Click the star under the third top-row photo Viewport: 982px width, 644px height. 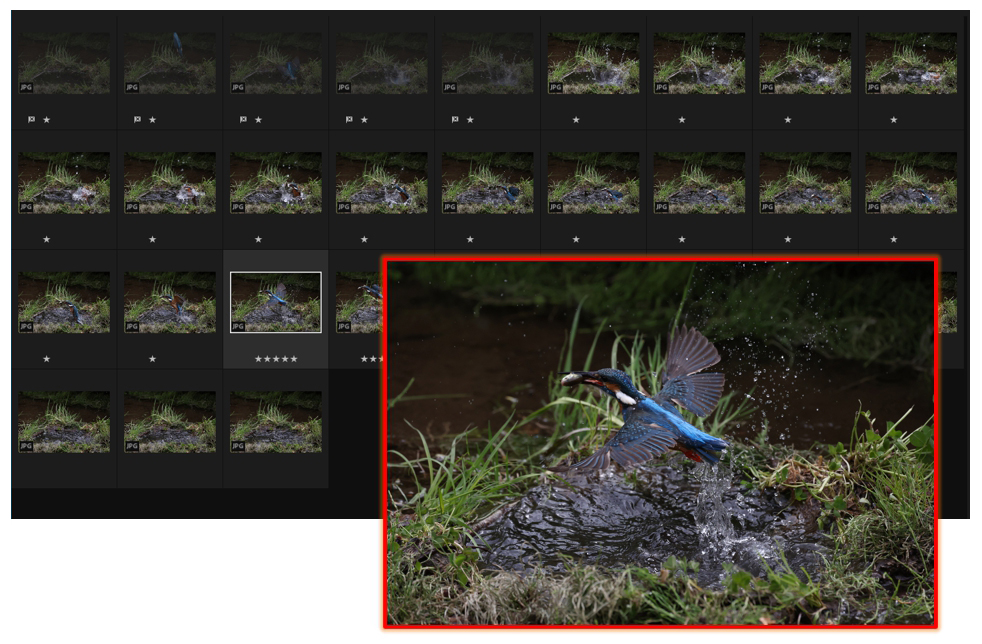click(x=258, y=120)
